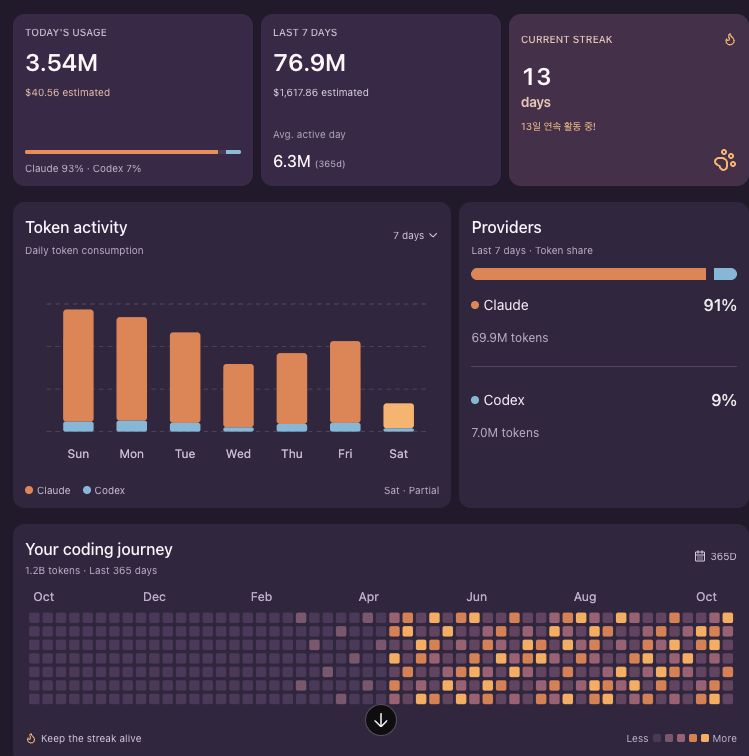Click the blue Codex dot in Providers list
Viewport: 749px width, 756px height.
475,400
